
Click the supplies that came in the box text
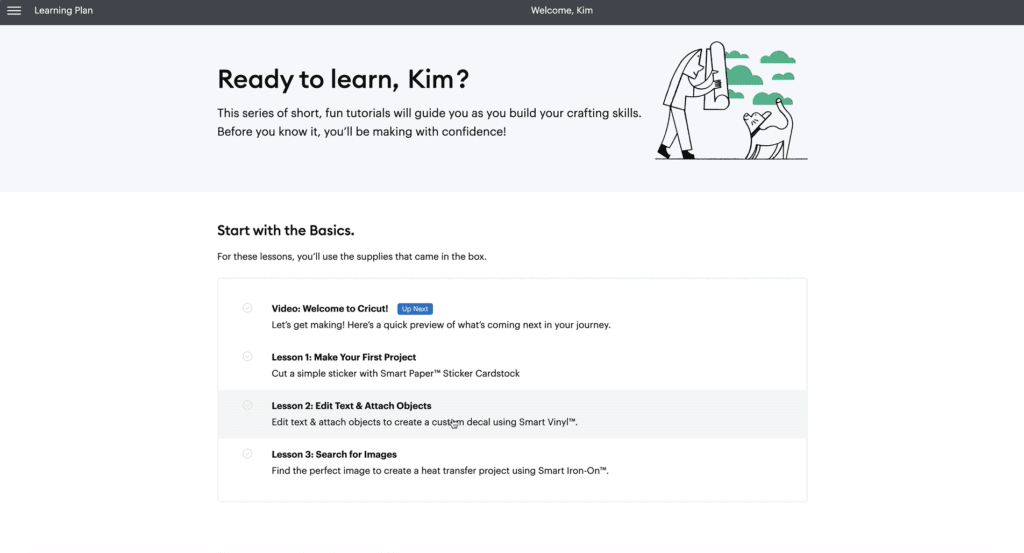pyautogui.click(x=351, y=257)
